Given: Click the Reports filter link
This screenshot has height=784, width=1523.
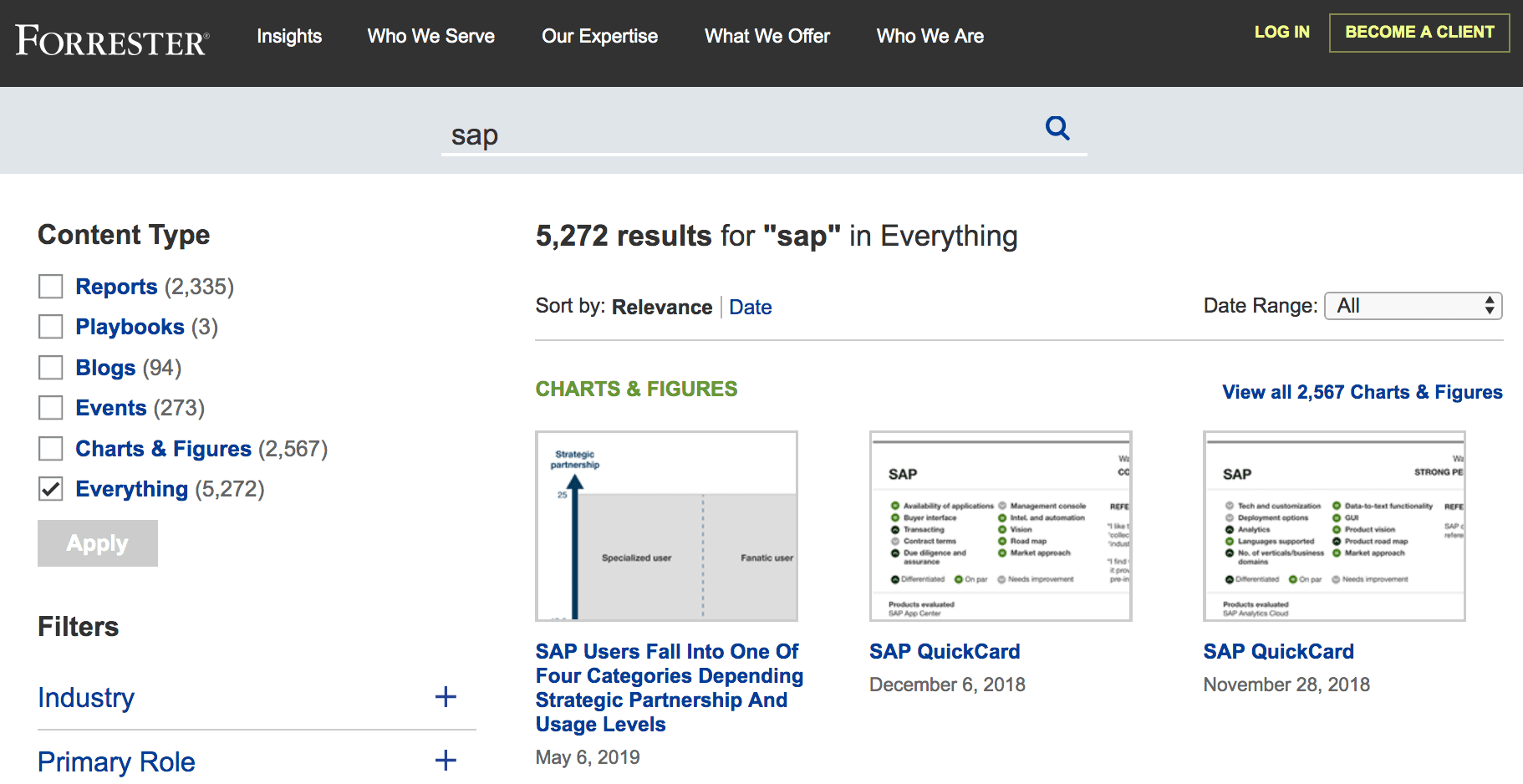Looking at the screenshot, I should 116,287.
